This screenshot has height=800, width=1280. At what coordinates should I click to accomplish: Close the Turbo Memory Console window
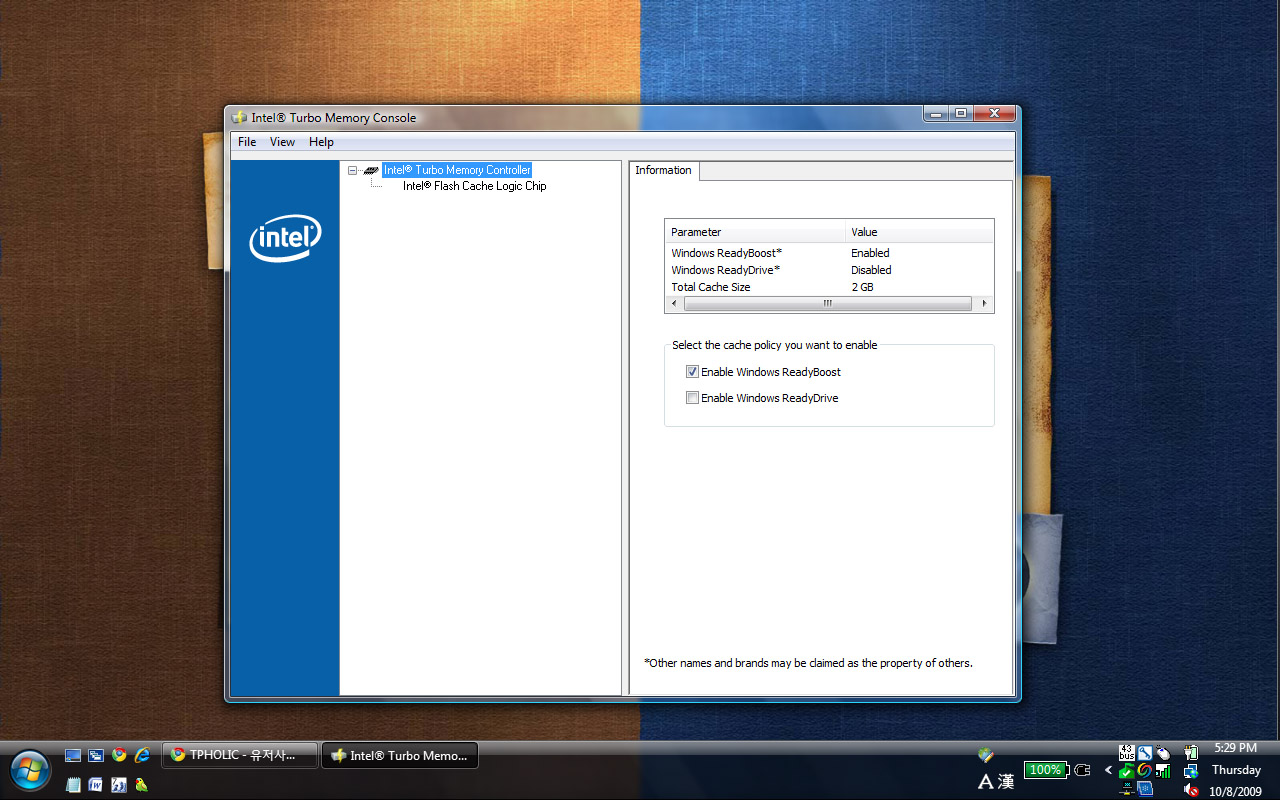click(x=994, y=114)
